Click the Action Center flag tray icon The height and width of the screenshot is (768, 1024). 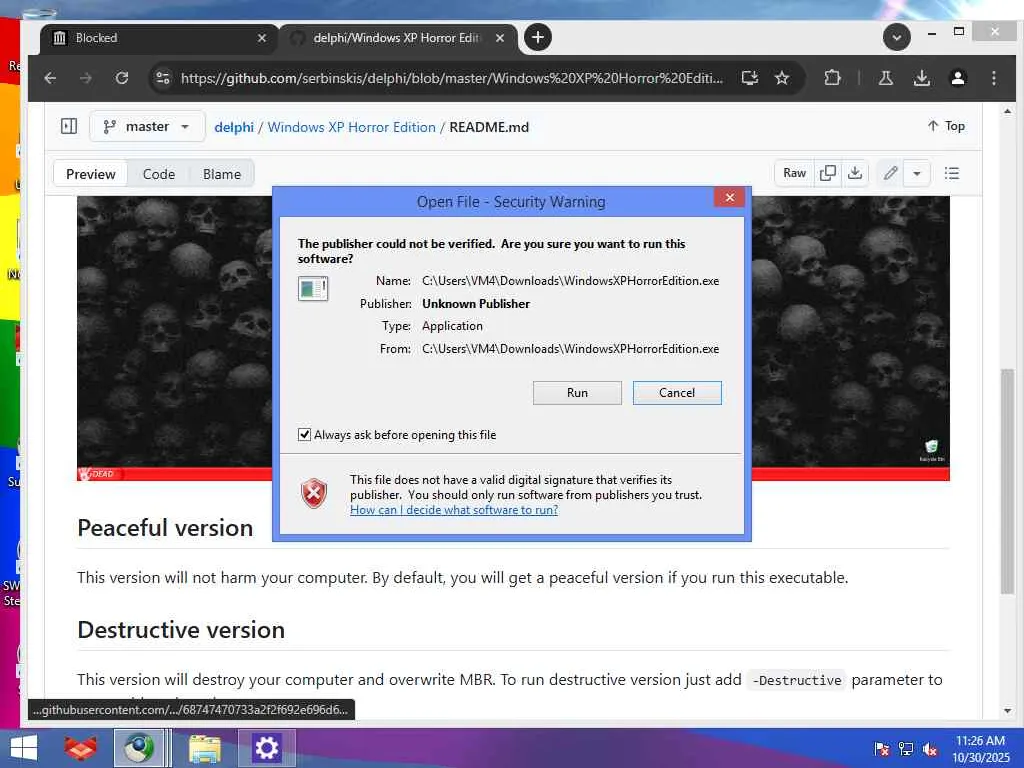coord(882,749)
